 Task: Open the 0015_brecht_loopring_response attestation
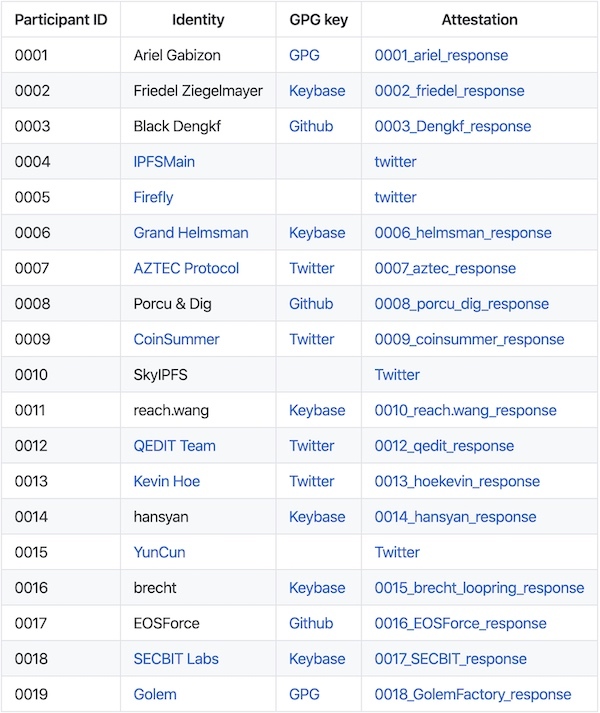click(479, 587)
